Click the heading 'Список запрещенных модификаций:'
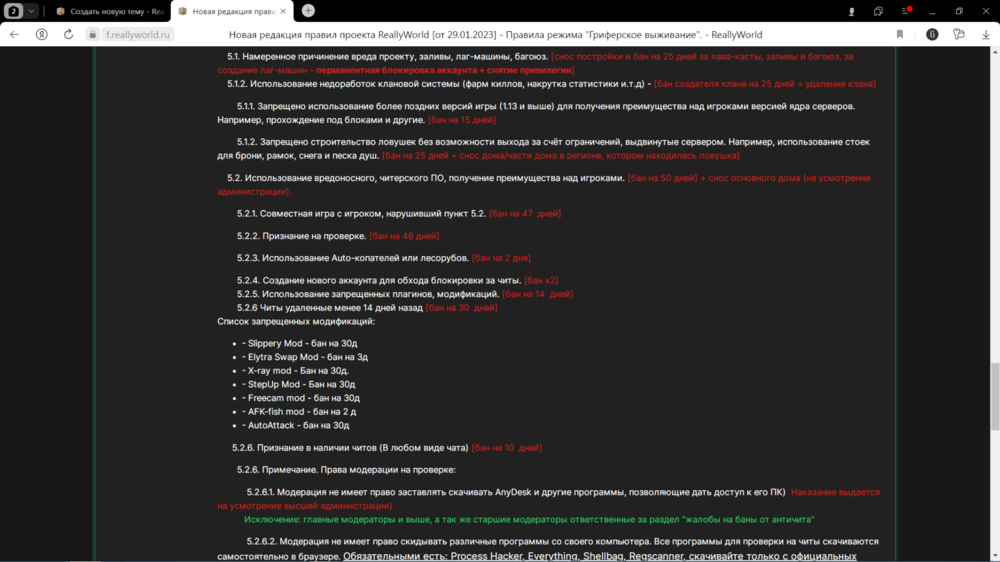Image resolution: width=1000 pixels, height=562 pixels. click(x=296, y=322)
